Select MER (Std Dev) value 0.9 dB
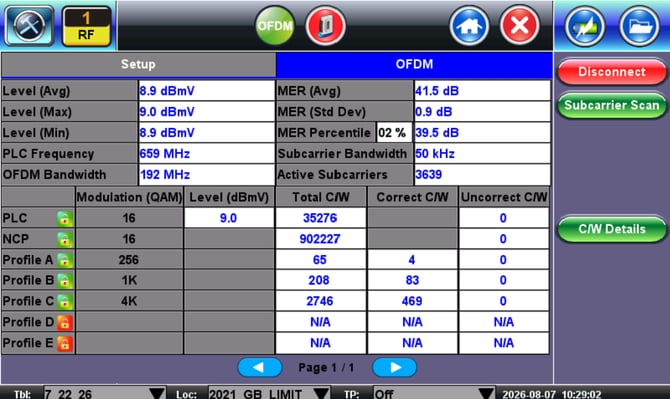This screenshot has width=670, height=399. [x=482, y=112]
